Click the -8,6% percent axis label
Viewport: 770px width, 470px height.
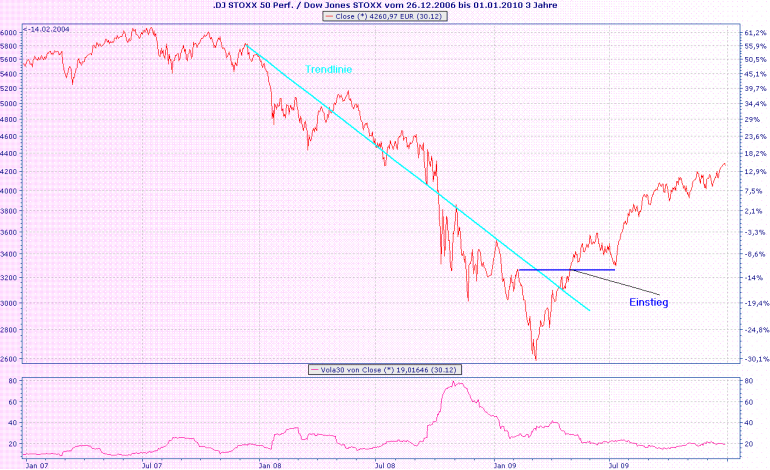(755, 254)
